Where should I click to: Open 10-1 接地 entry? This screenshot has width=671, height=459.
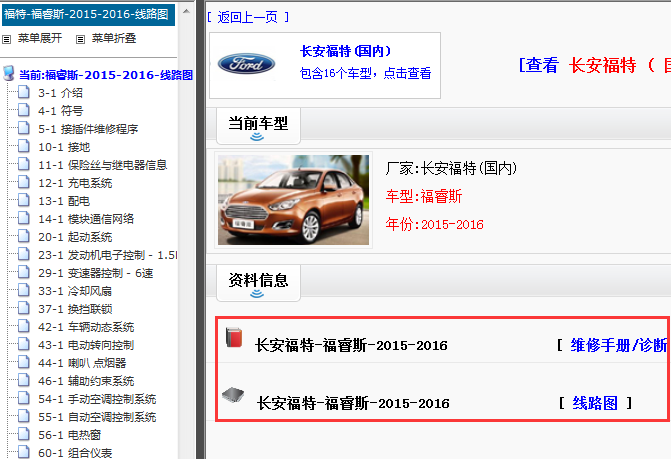pos(64,147)
